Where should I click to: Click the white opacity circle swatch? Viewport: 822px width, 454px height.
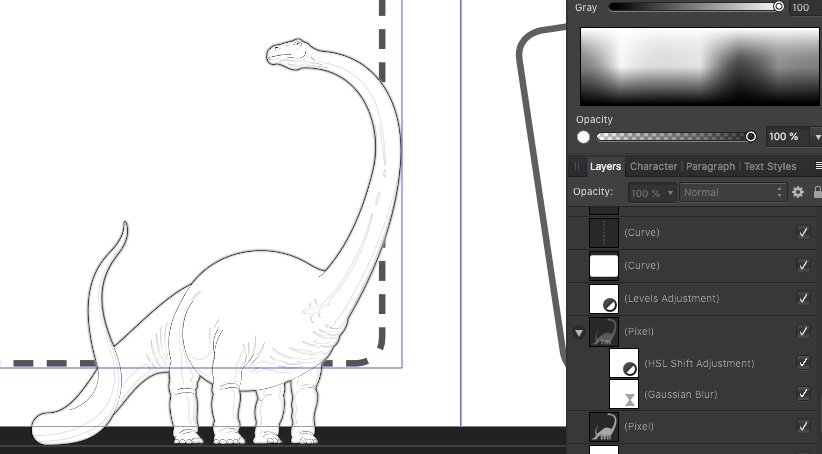(x=583, y=137)
